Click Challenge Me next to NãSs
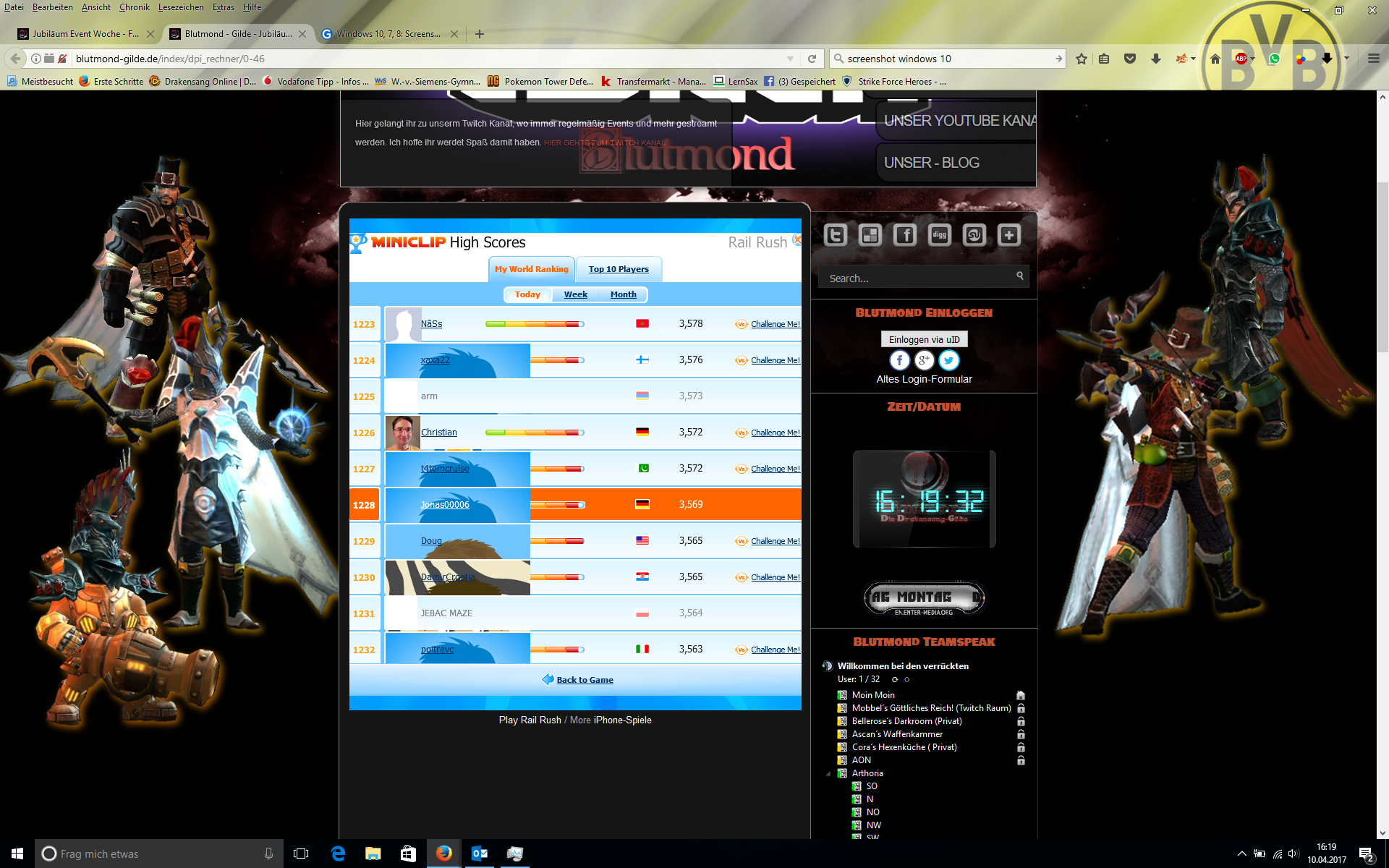Screen dimensions: 1389x868 775,324
